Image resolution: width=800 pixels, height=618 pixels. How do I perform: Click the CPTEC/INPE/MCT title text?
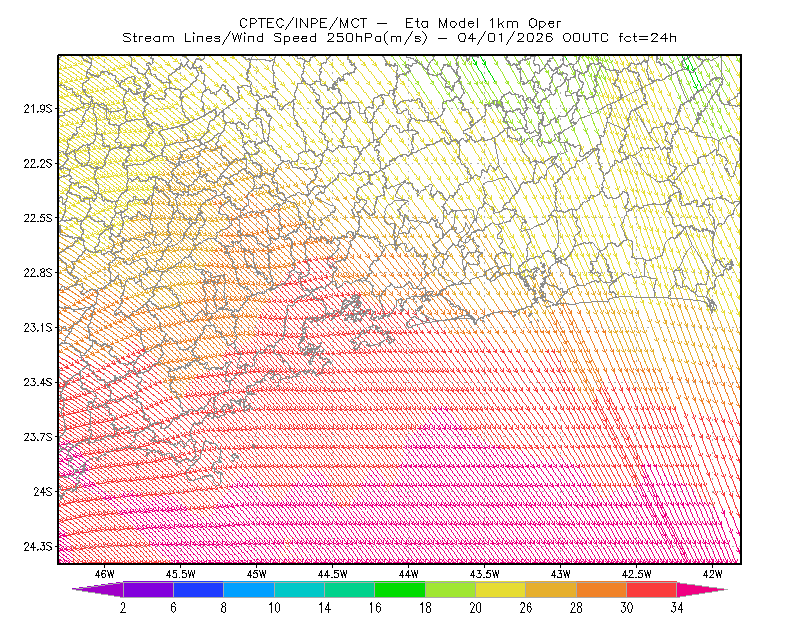(303, 23)
